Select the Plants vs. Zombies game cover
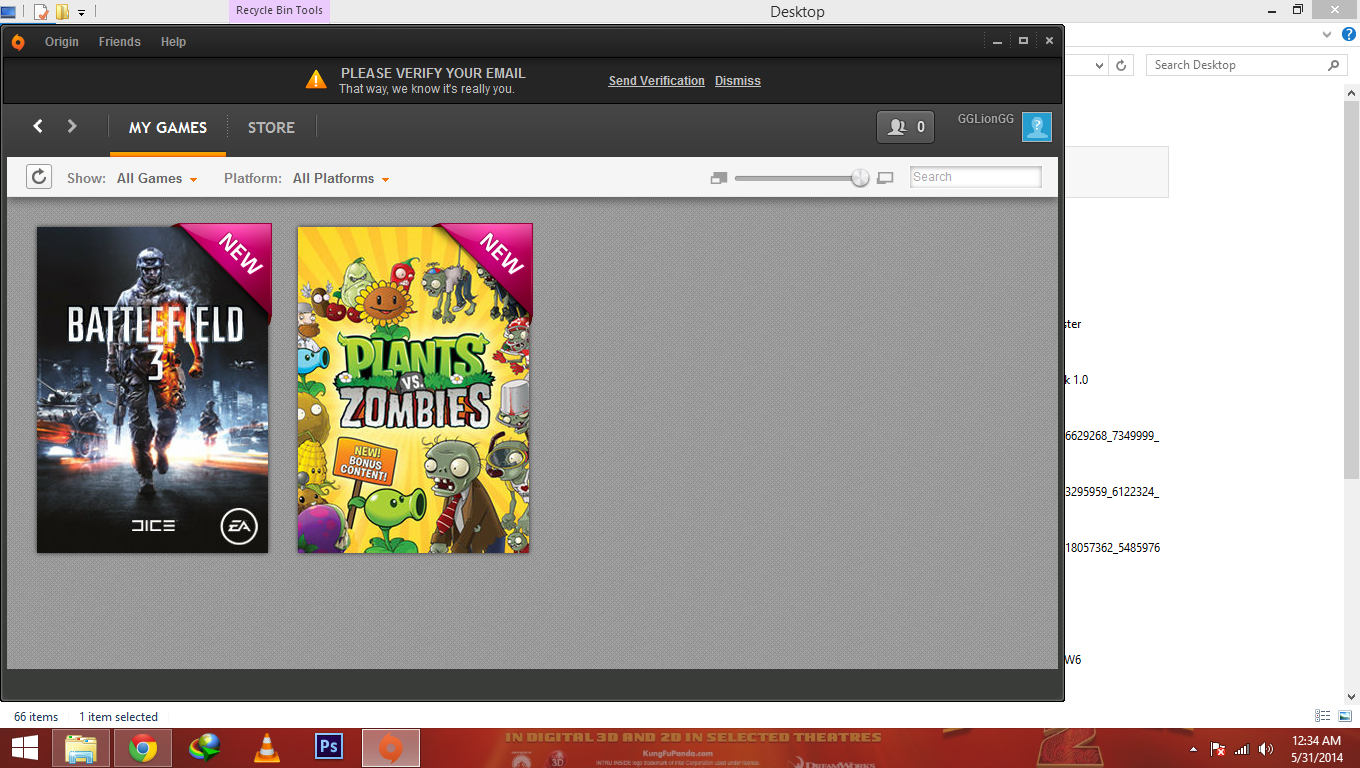1360x768 pixels. (415, 388)
